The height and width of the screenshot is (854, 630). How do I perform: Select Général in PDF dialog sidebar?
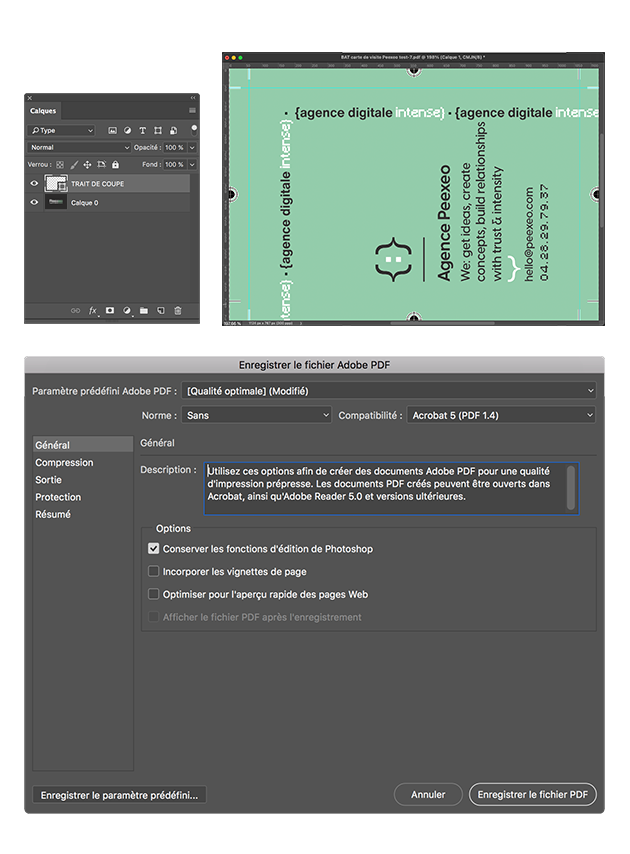(x=83, y=444)
